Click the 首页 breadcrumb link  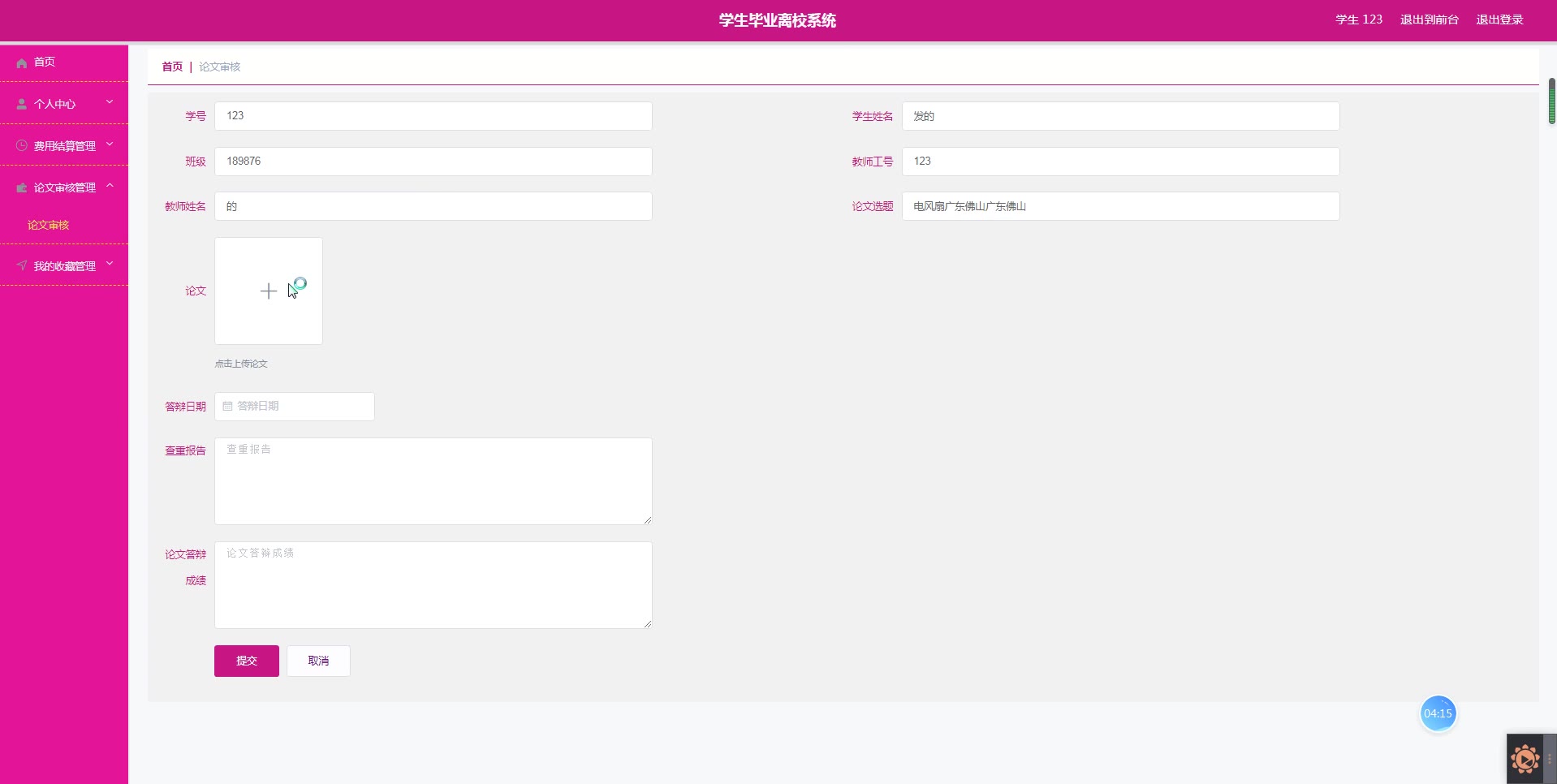(172, 67)
